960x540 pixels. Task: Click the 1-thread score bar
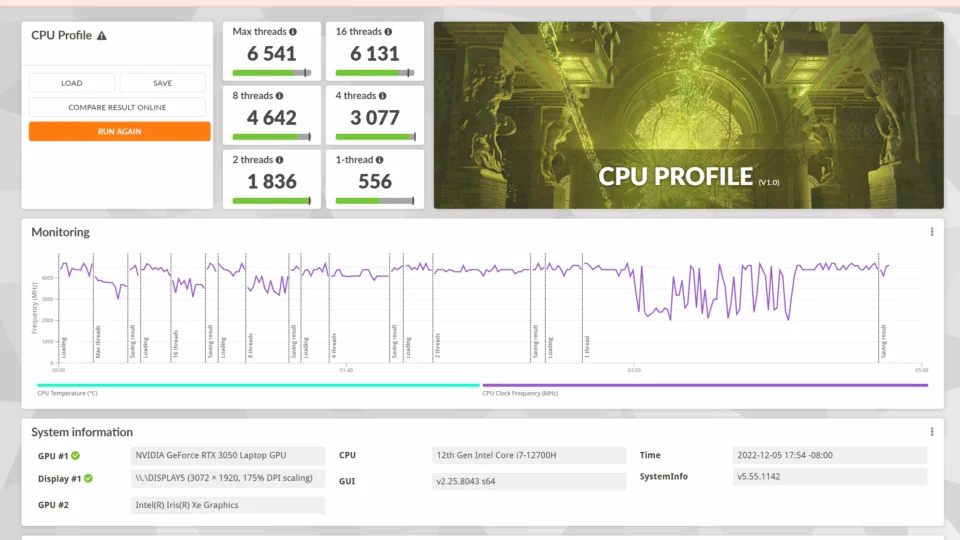(375, 201)
